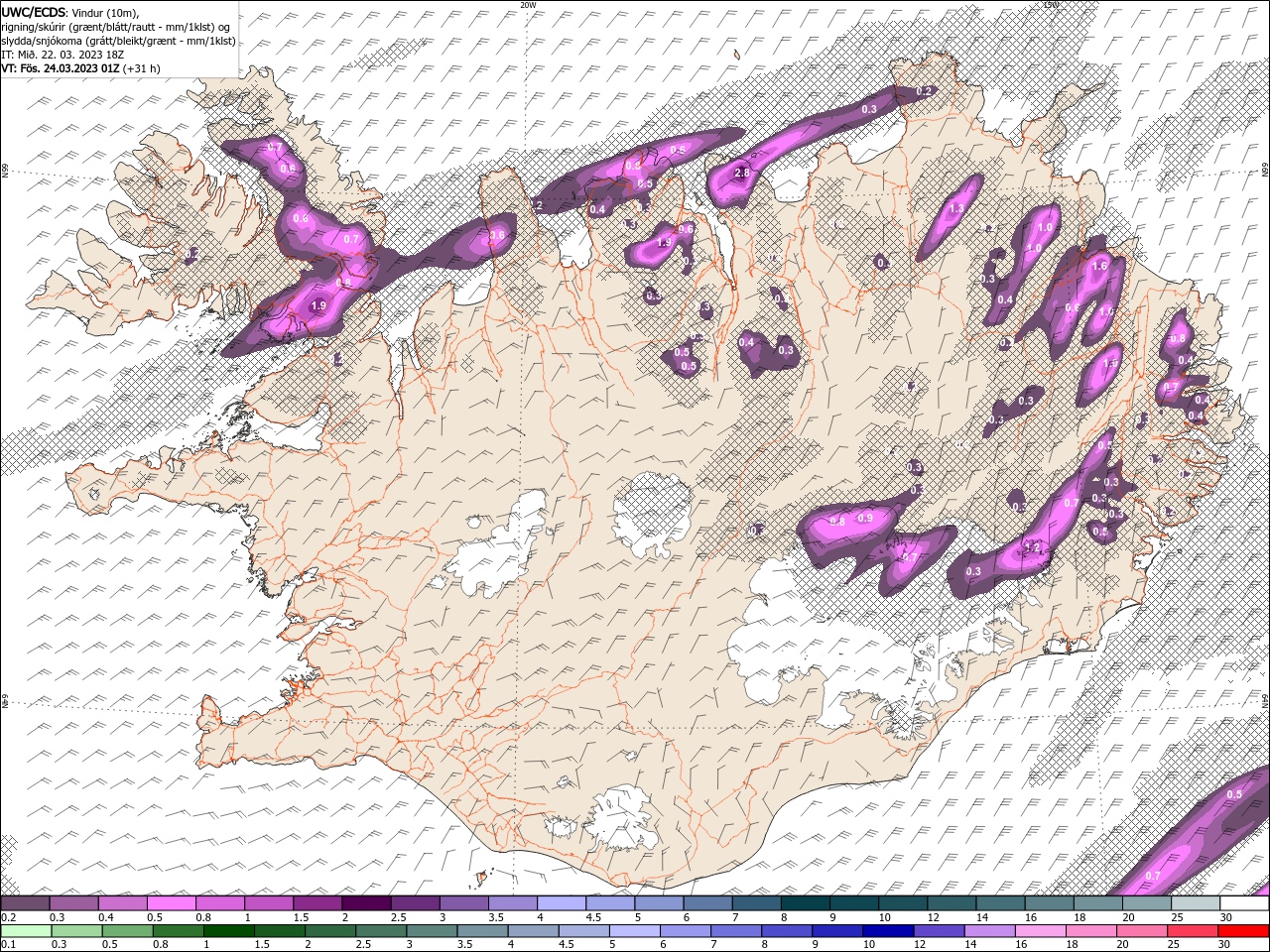Select the bright red swatch starting at 30 in the rain legend

coord(1244,931)
